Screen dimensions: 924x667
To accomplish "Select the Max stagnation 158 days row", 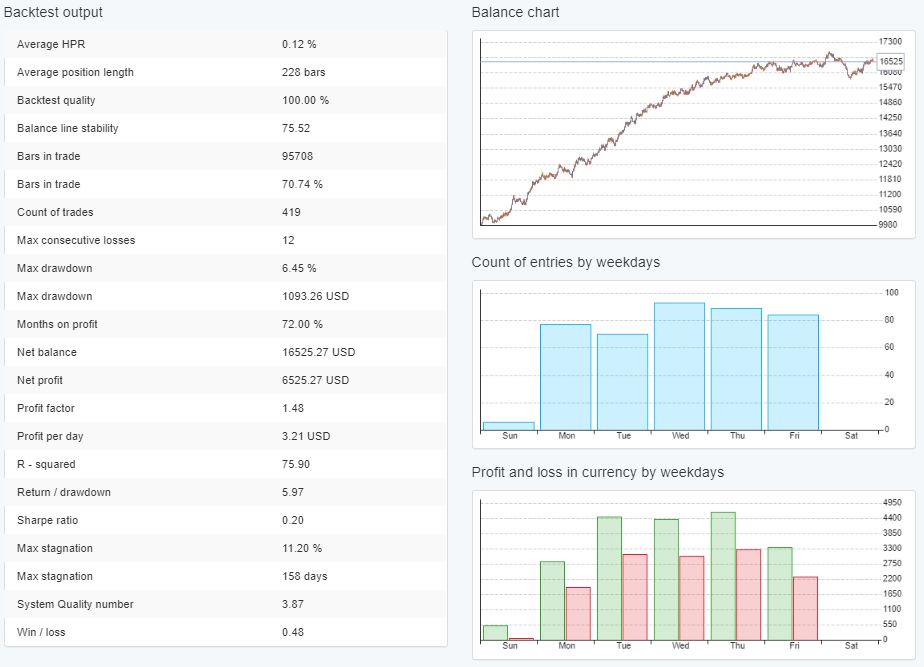I will (x=226, y=576).
